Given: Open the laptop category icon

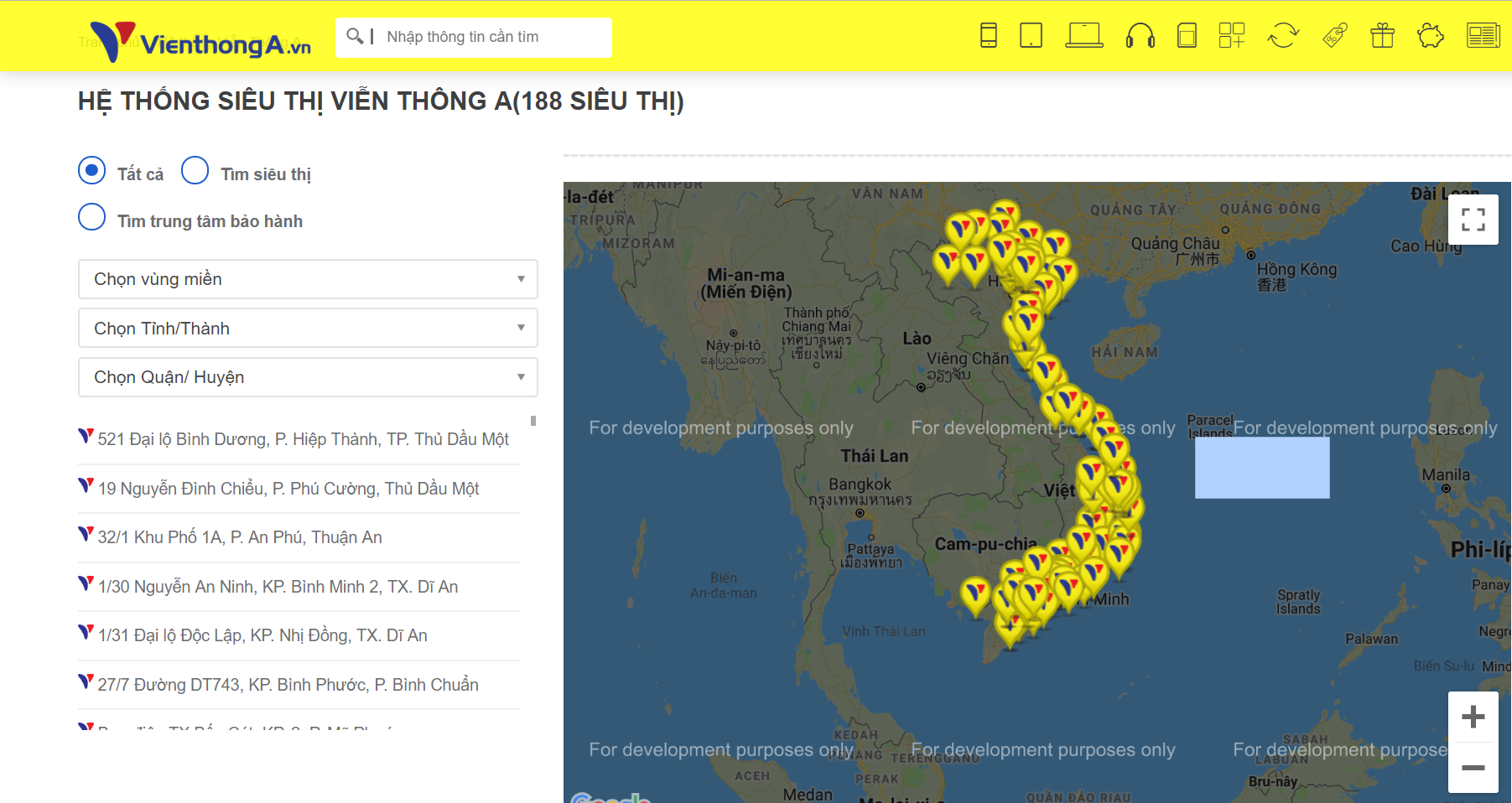Looking at the screenshot, I should pyautogui.click(x=1084, y=36).
